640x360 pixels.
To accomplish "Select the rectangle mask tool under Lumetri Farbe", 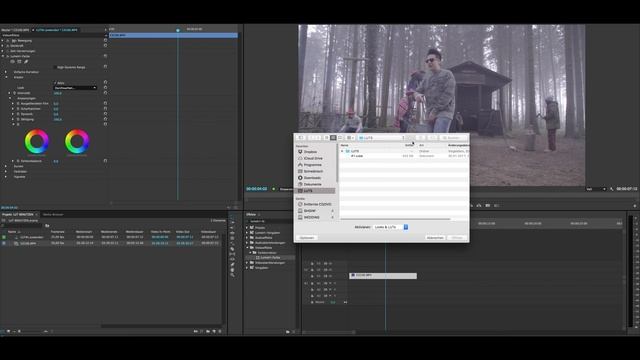I will coord(19,62).
